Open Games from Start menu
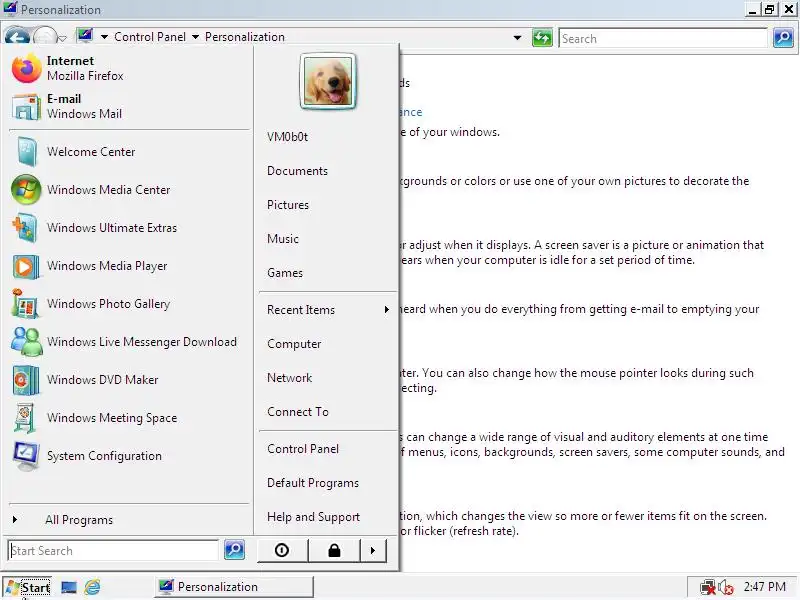The height and width of the screenshot is (600, 800). [285, 273]
